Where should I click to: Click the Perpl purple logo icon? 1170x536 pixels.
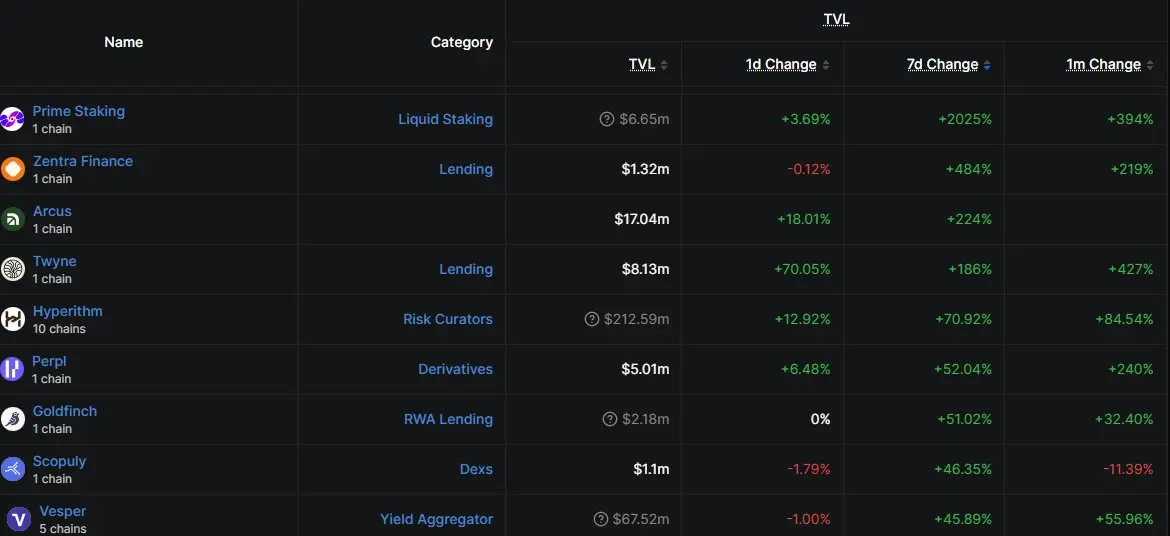pyautogui.click(x=12, y=370)
